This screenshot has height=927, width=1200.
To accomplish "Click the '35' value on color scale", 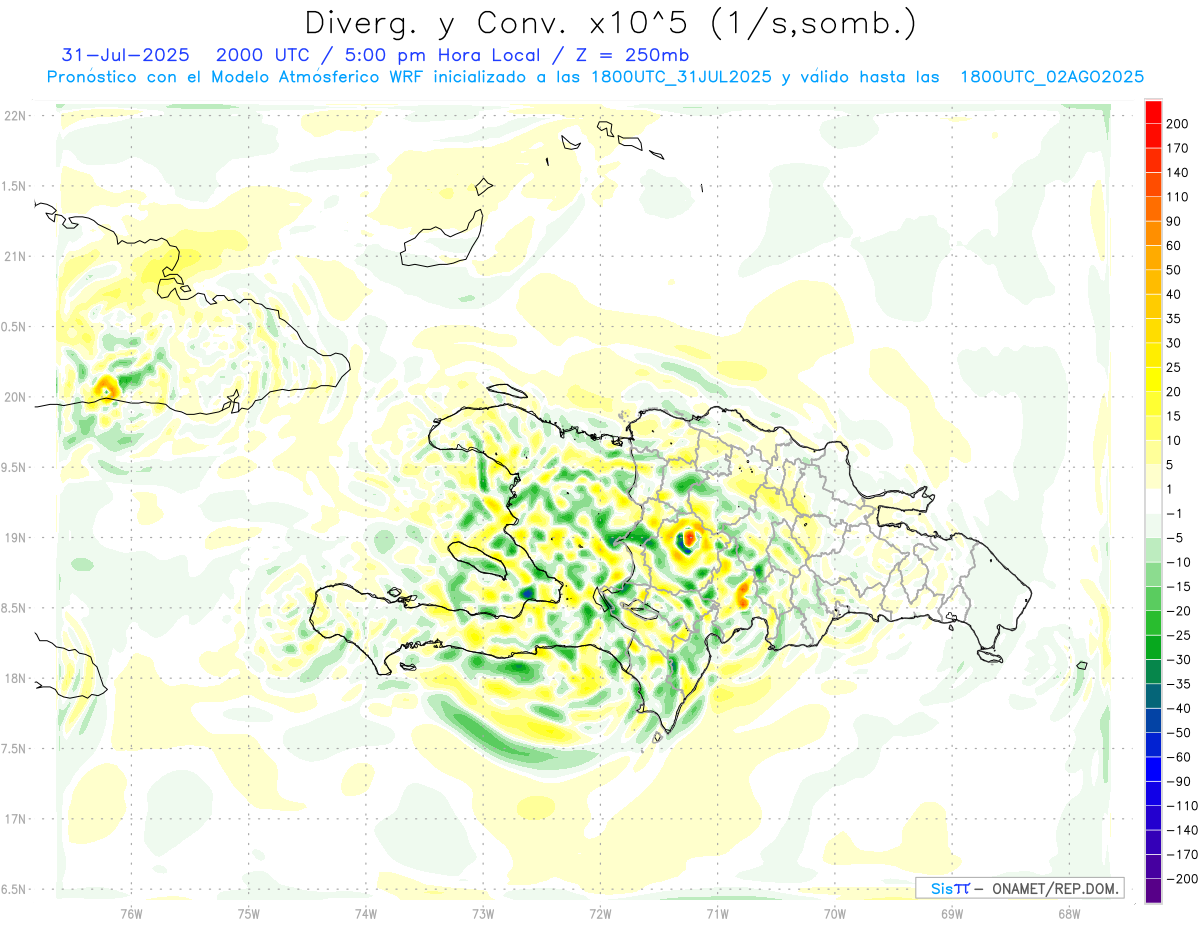I will [x=1176, y=319].
